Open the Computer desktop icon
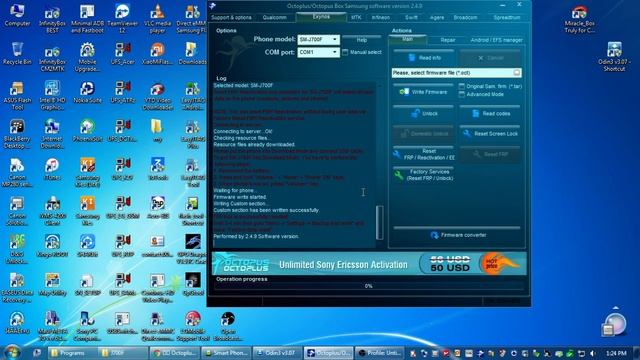 [17, 16]
